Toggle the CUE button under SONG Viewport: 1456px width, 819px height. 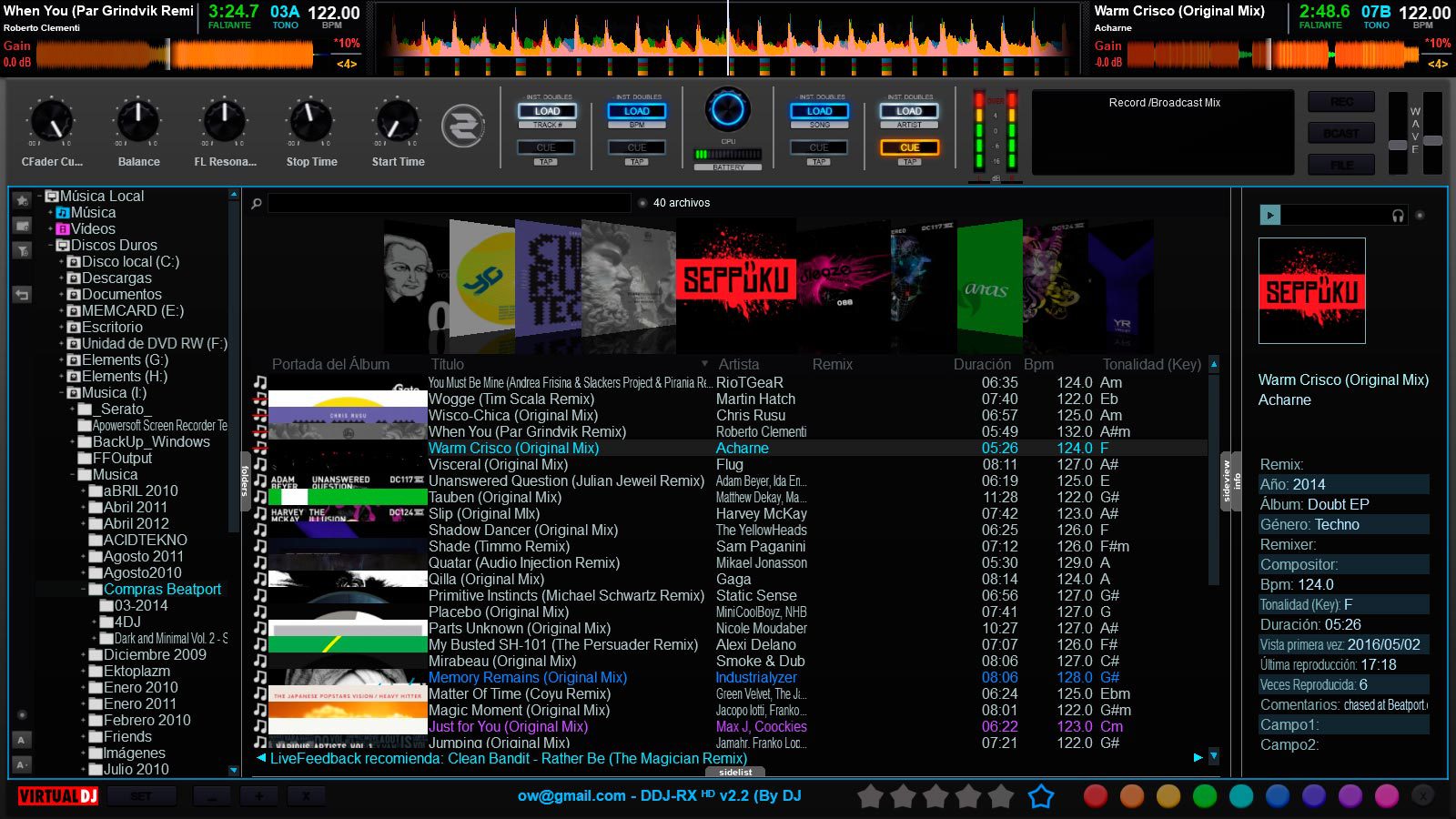point(819,147)
